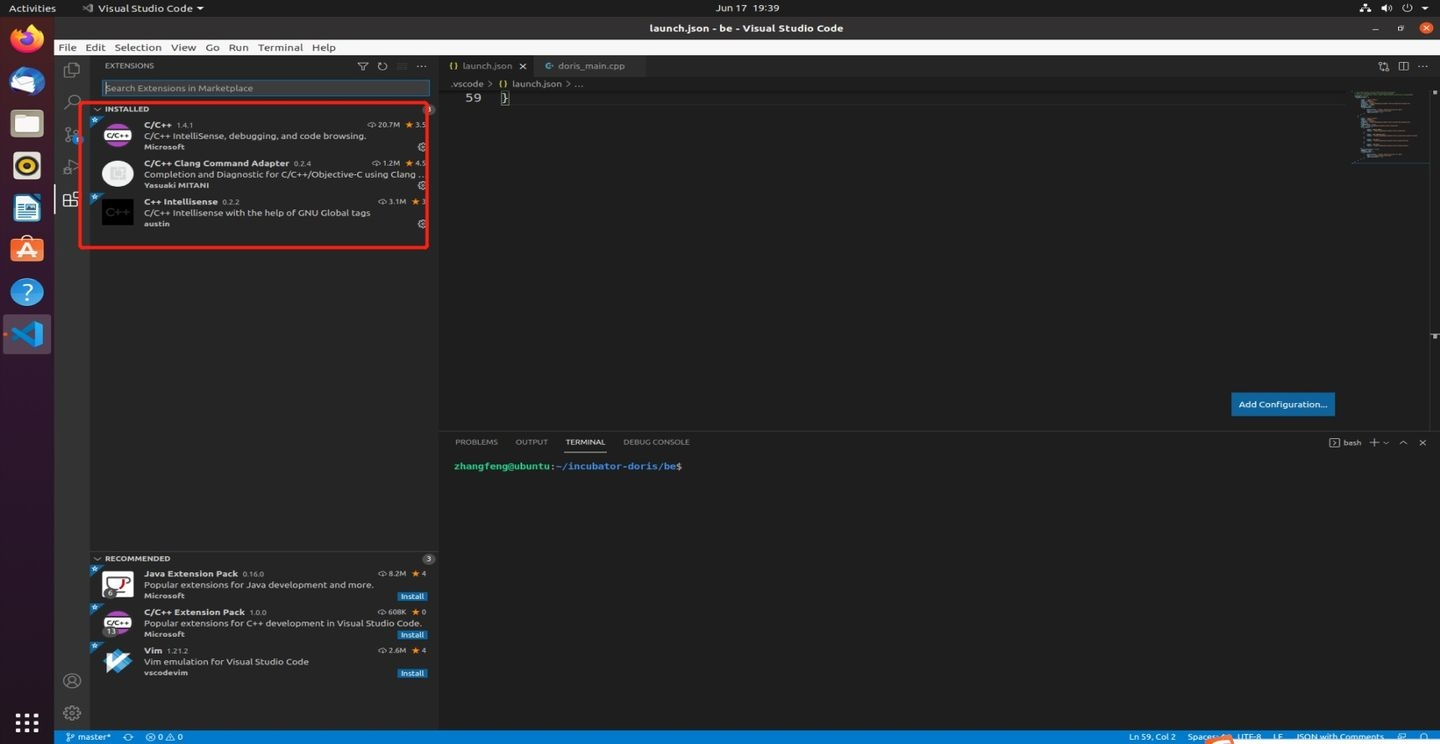Open the gear menu for C/C++ extension
Screen dimensions: 1440x744
click(422, 147)
